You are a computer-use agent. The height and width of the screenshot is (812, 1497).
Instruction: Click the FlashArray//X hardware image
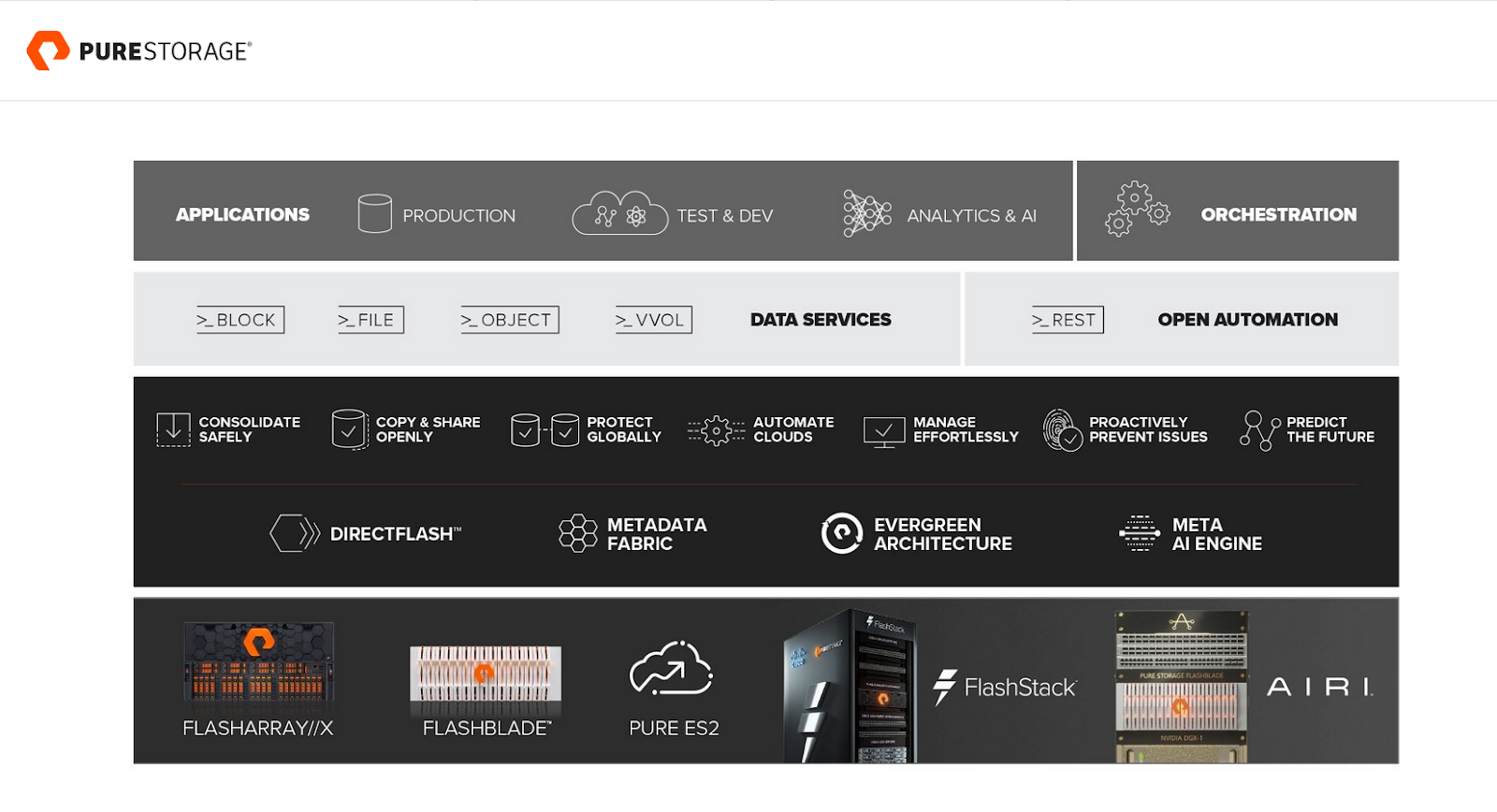[x=259, y=663]
